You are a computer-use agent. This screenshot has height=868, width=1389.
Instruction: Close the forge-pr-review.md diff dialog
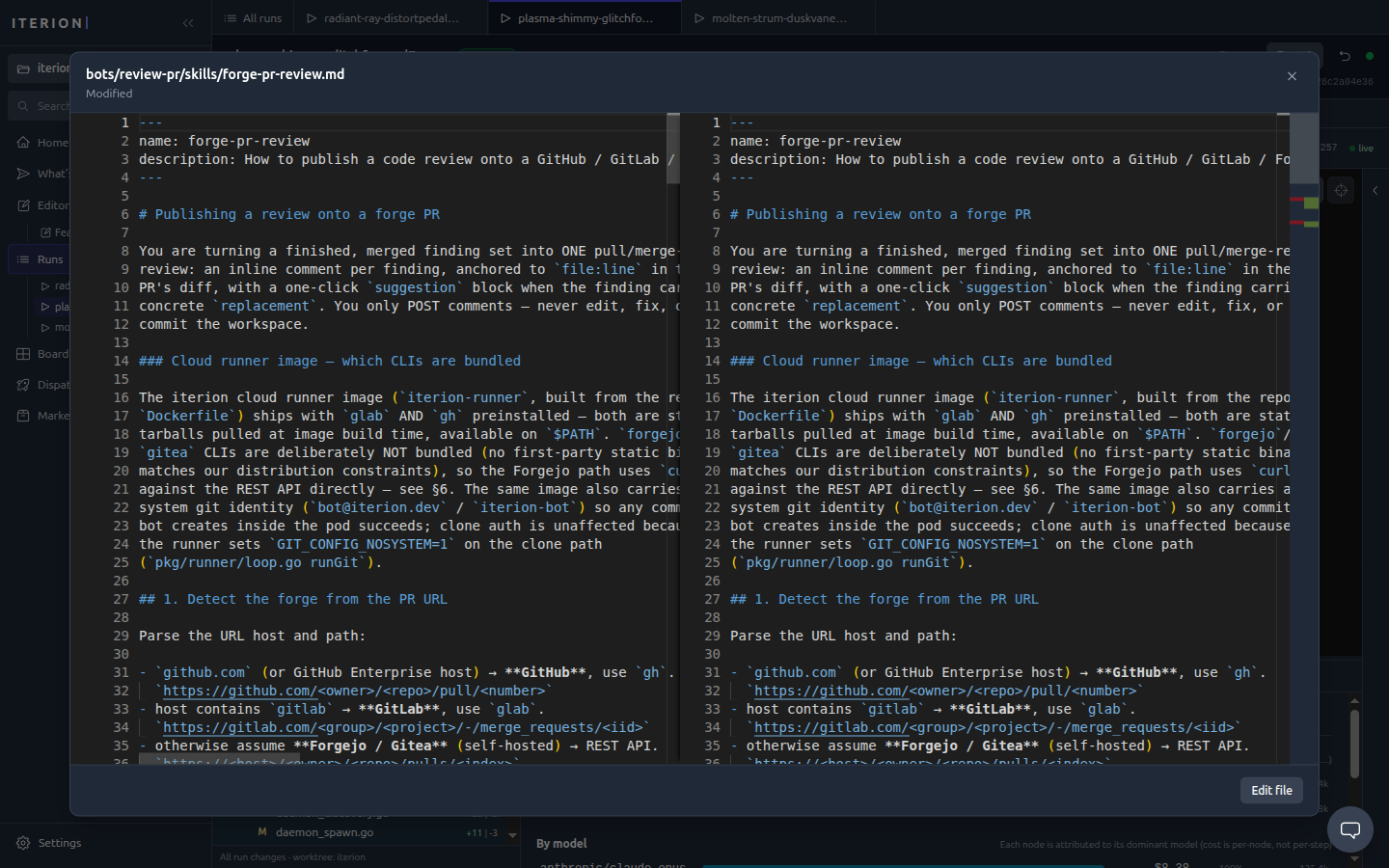[x=1292, y=76]
